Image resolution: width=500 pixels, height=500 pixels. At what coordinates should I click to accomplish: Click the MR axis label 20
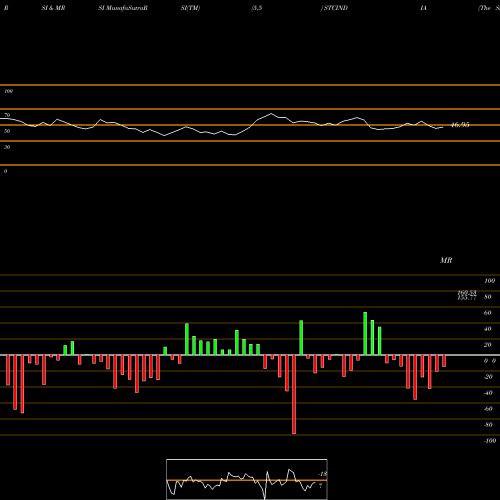488,345
